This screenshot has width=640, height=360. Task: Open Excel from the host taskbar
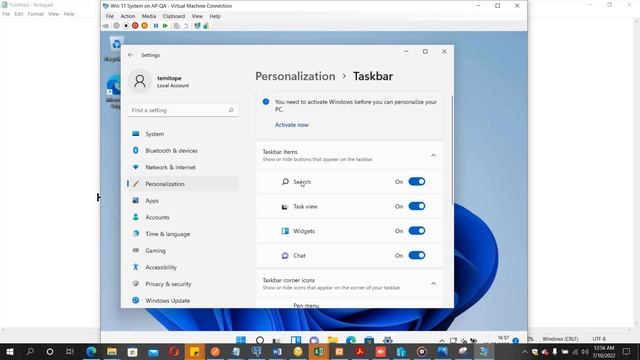click(x=319, y=351)
